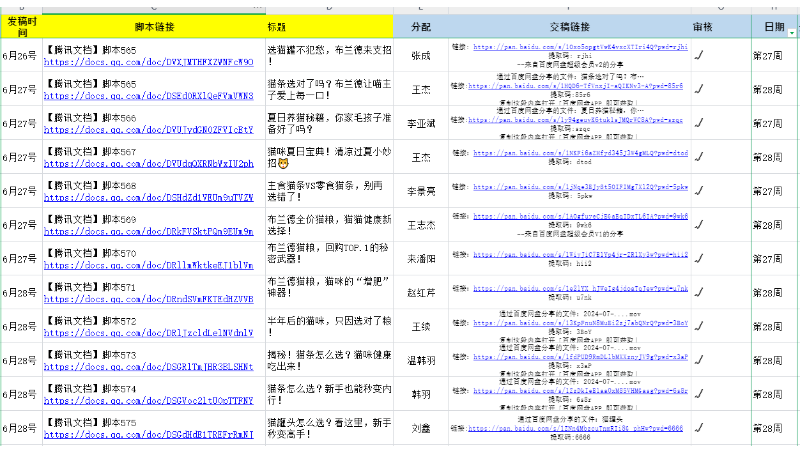Open pan.baidu.com link in 韩羽's row
Image resolution: width=800 pixels, height=453 pixels.
click(x=581, y=391)
